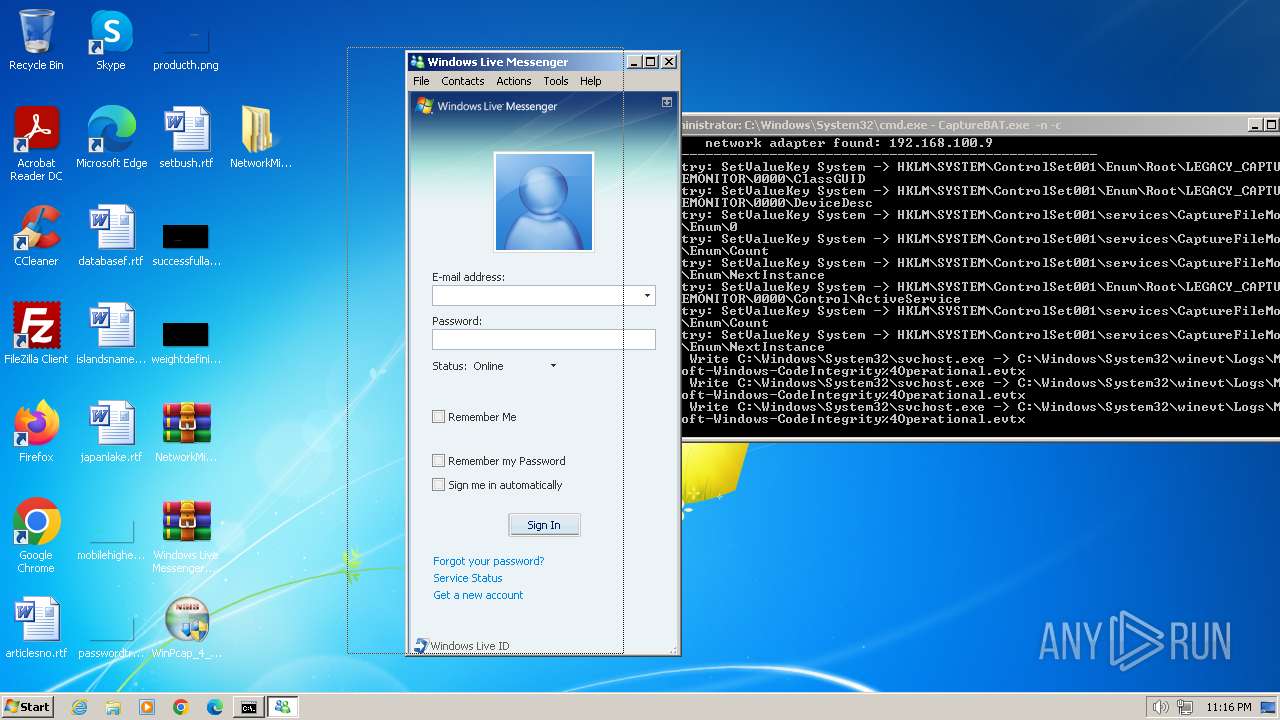Enable the Remember Me checkbox
The image size is (1280, 720).
click(438, 417)
